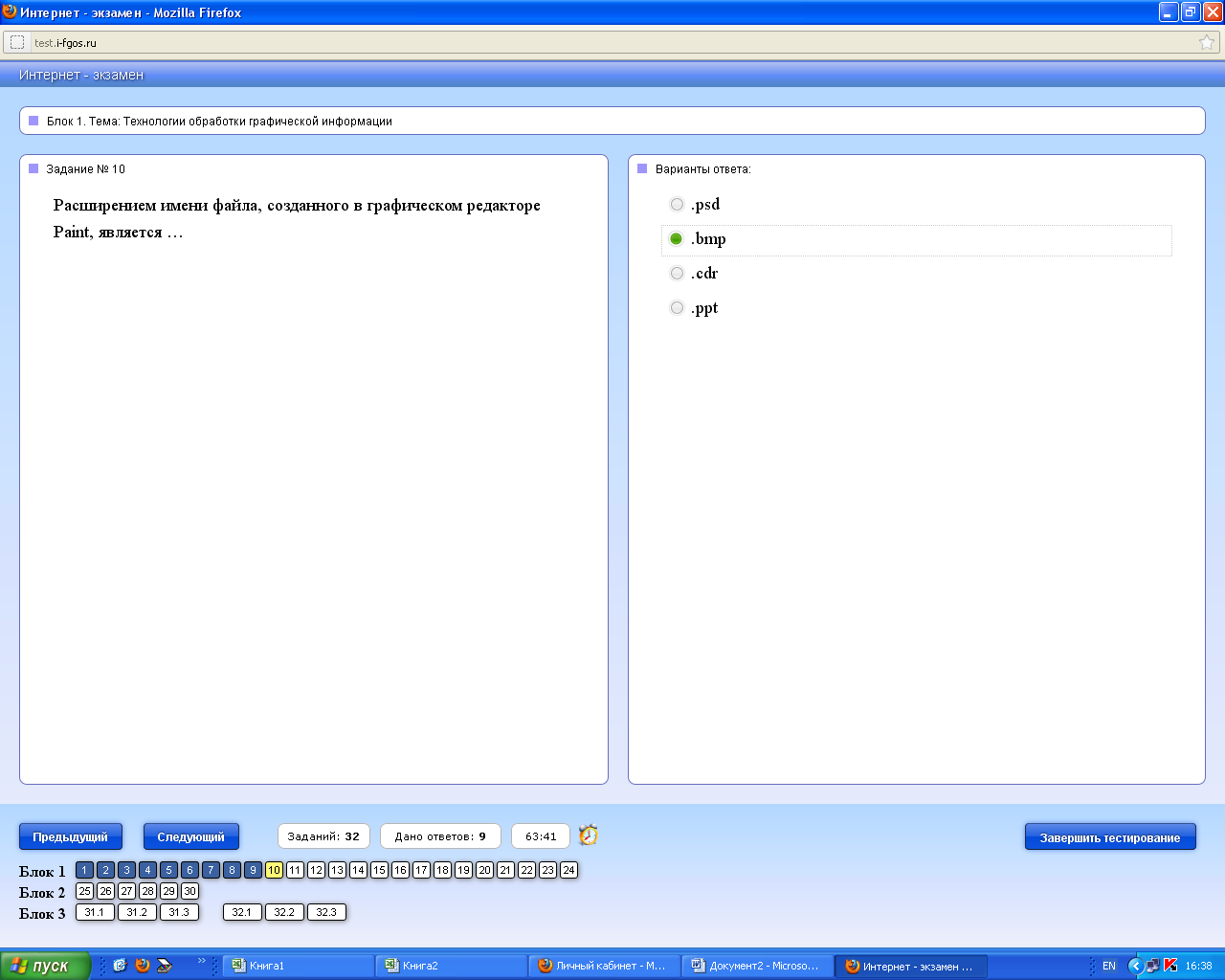Click Интернет - экзамен taskbar button
Image resolution: width=1225 pixels, height=980 pixels.
pyautogui.click(x=910, y=966)
